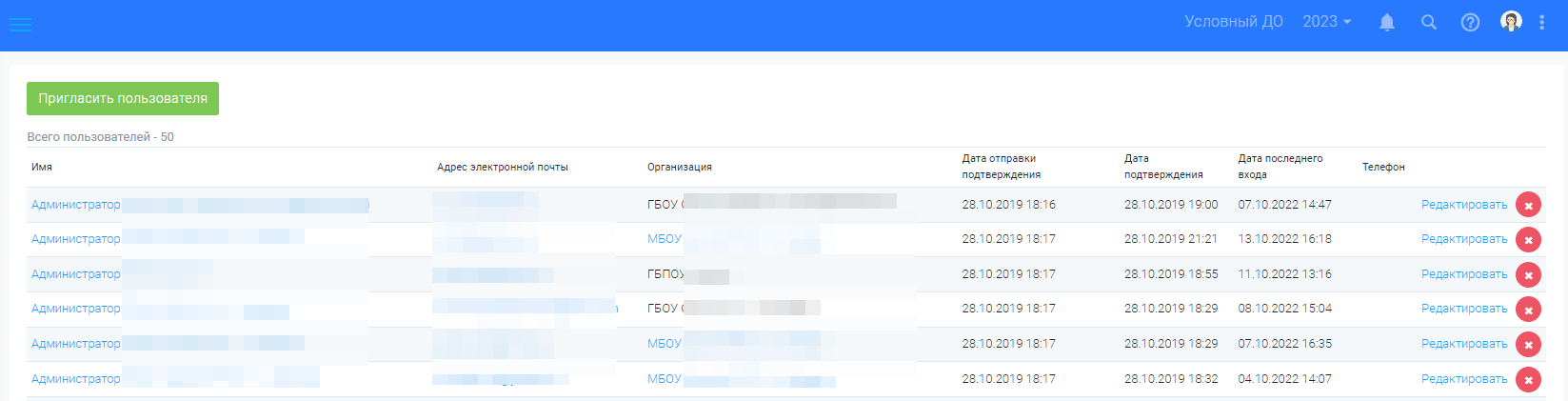Expand the 2023 year dropdown
This screenshot has height=401, width=1568.
coord(1327,21)
